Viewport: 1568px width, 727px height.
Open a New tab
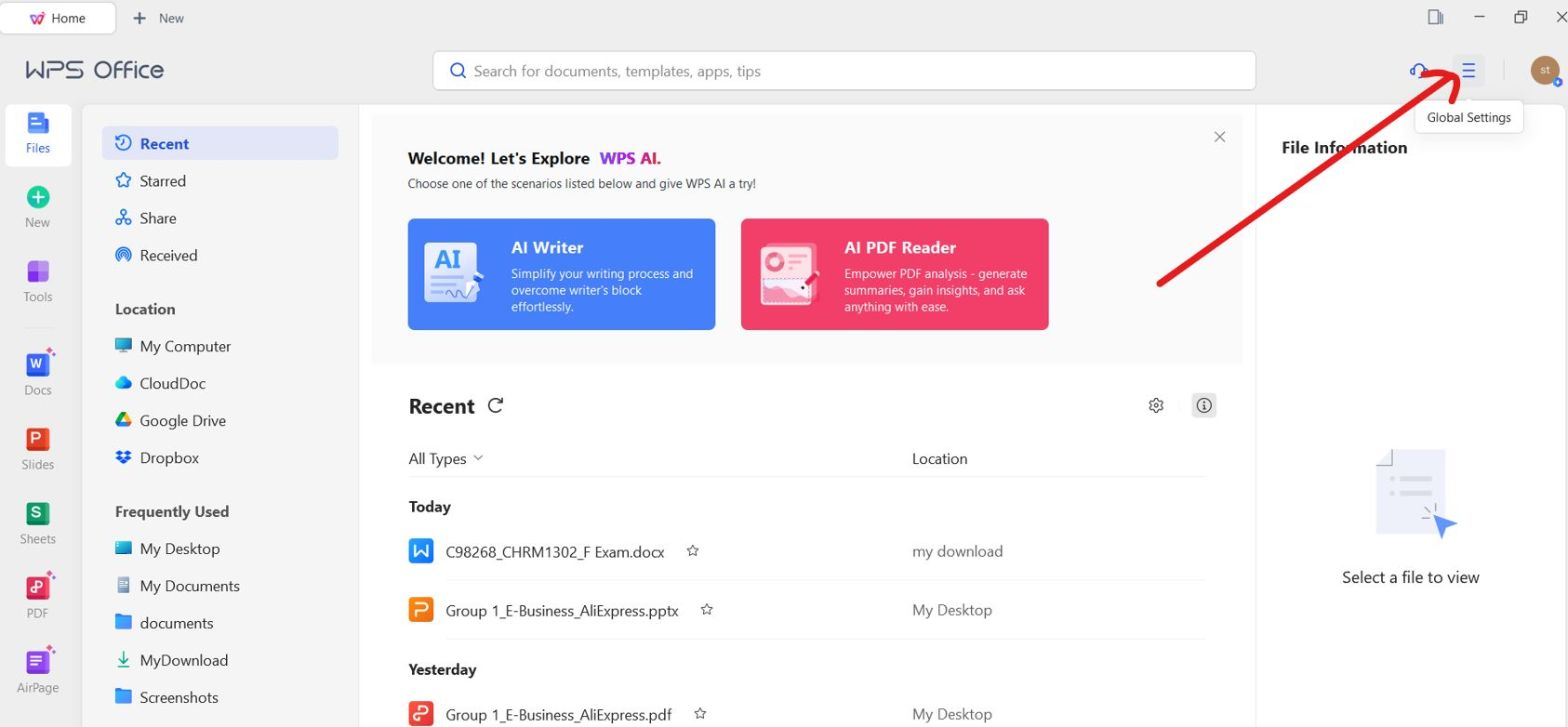[x=159, y=18]
